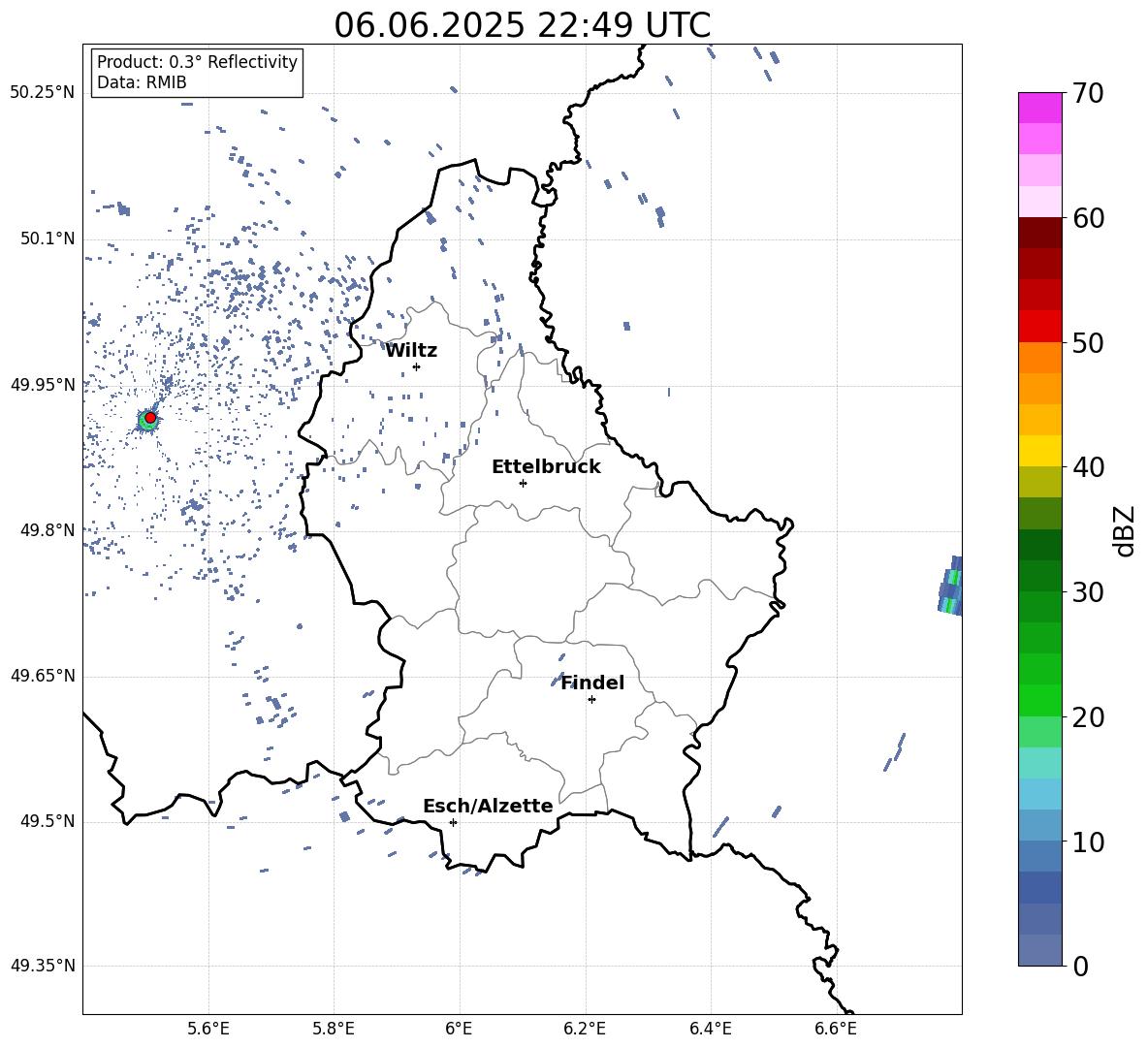1148x1048 pixels.
Task: Click the Wiltz city label
Action: pos(411,351)
